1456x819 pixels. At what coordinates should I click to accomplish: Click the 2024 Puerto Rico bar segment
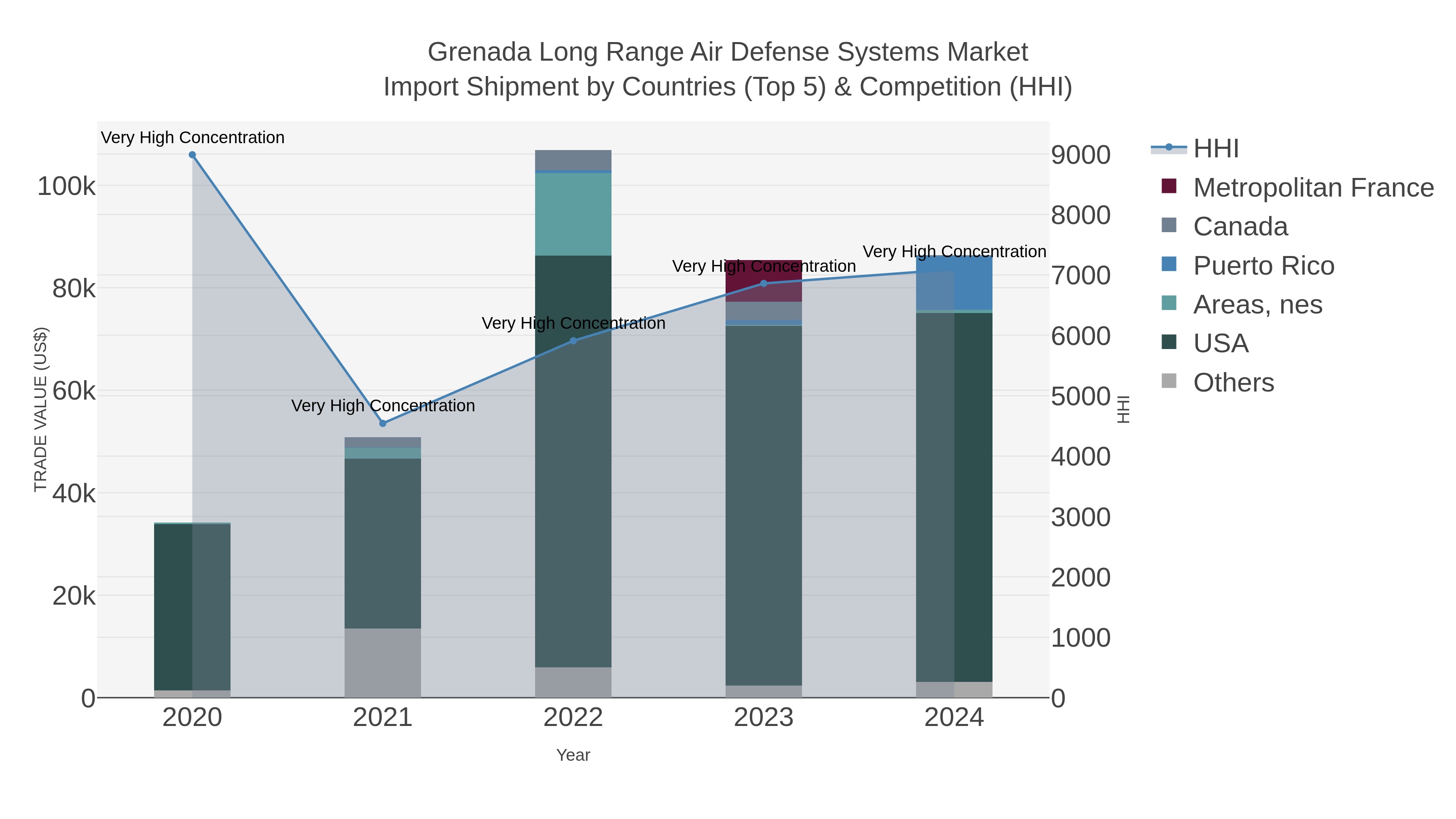954,283
